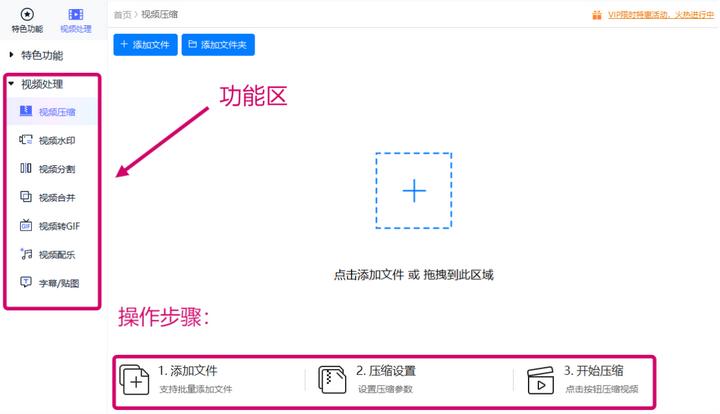
Task: Open the 视频合并 sidebar item label
Action: pyautogui.click(x=57, y=198)
